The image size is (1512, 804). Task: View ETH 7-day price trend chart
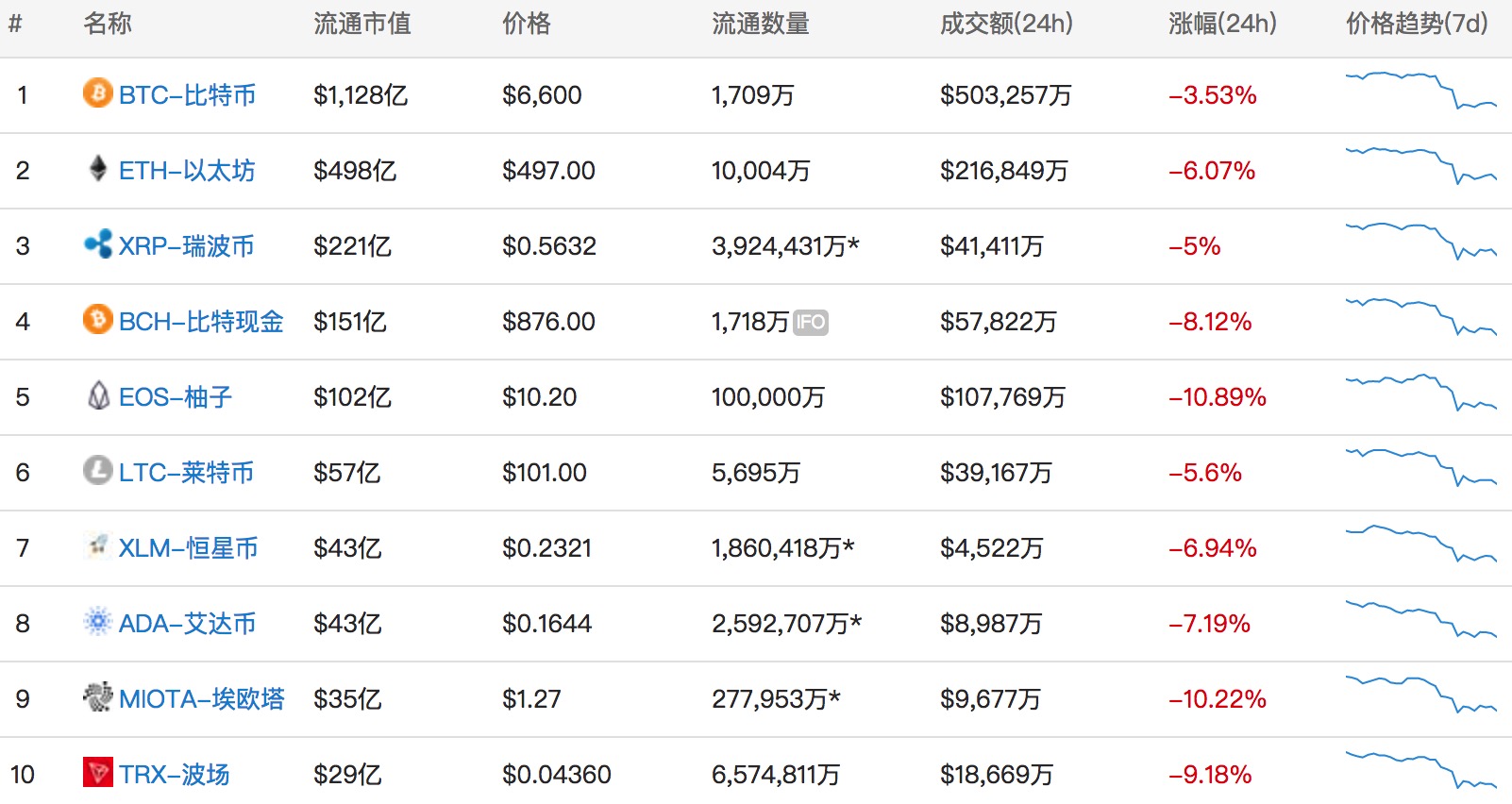1421,164
